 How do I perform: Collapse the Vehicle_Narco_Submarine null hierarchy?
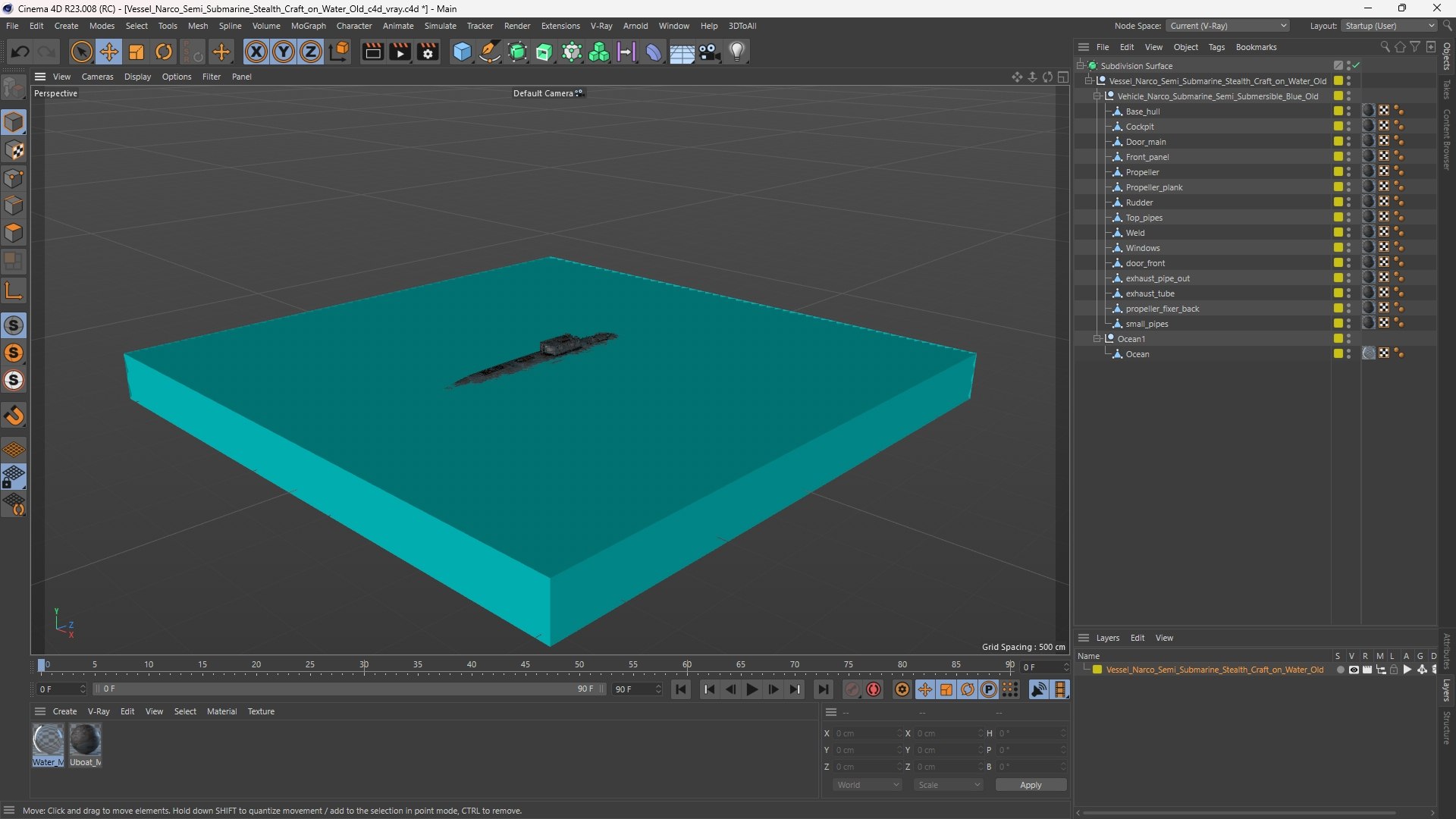click(x=1097, y=96)
